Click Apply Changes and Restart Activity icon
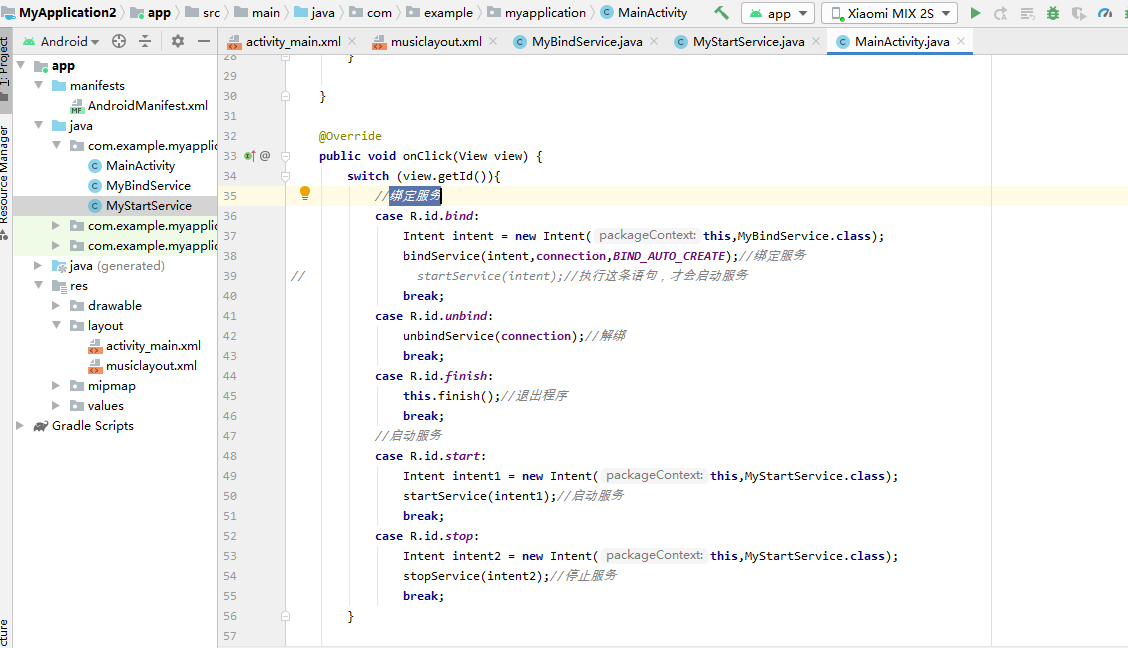The image size is (1128, 648). click(1001, 13)
